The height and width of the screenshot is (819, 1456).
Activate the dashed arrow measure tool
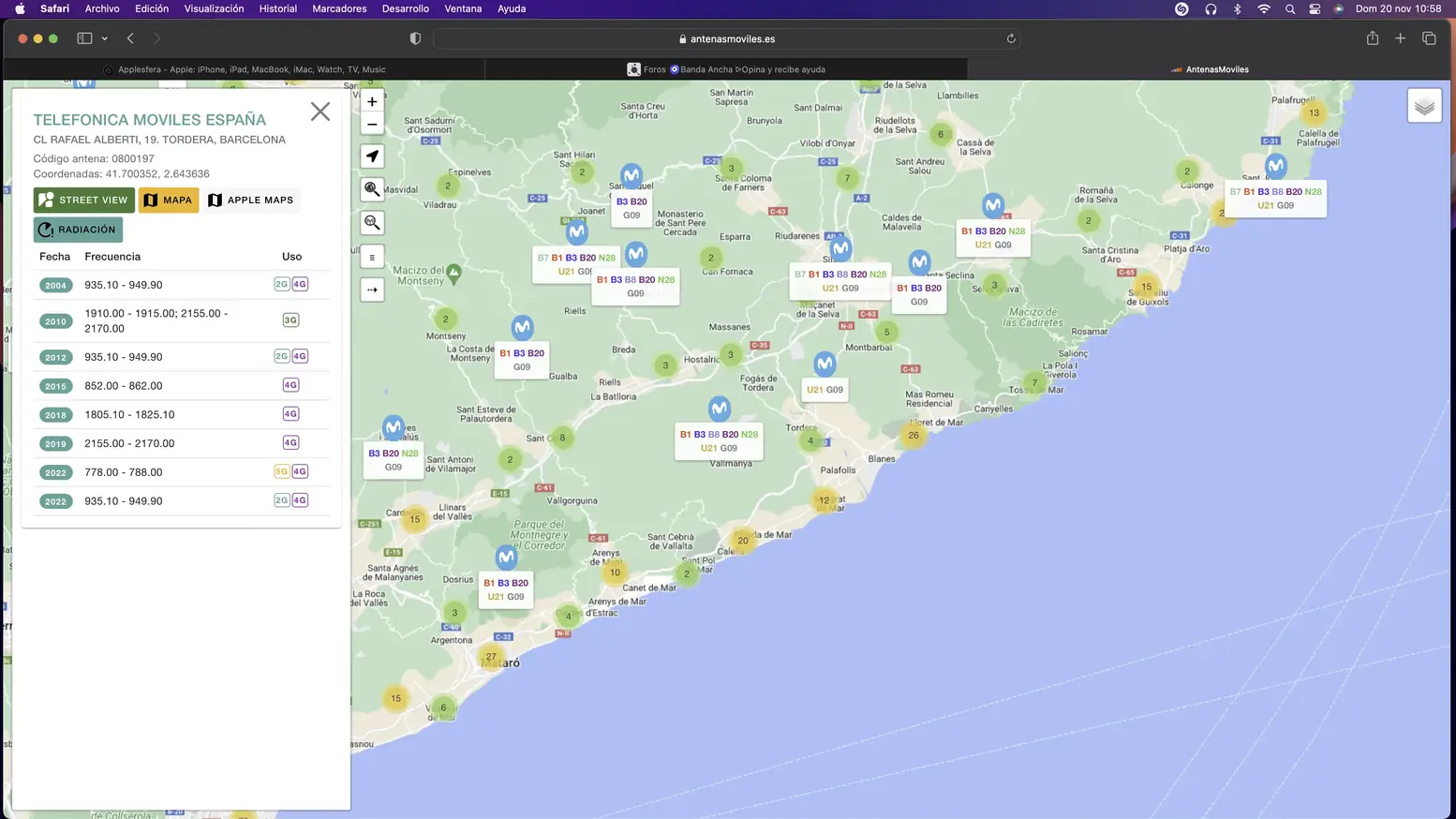(x=372, y=290)
